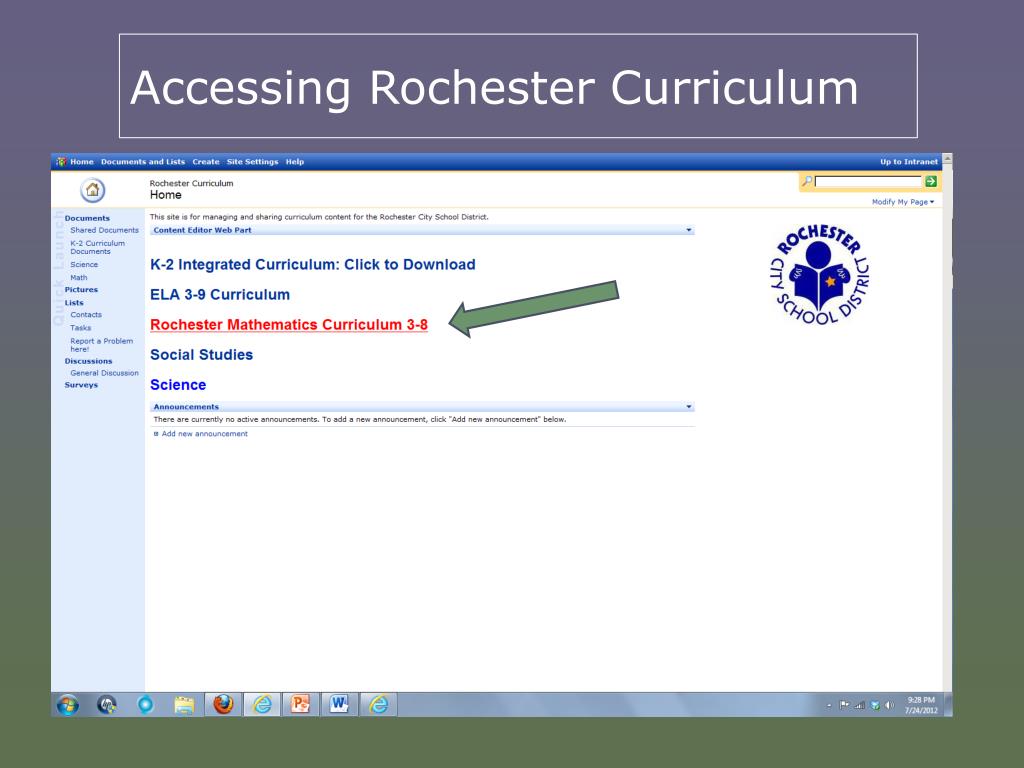Screen dimensions: 1024x768
Task: Click Create in top navigation bar
Action: coord(206,161)
